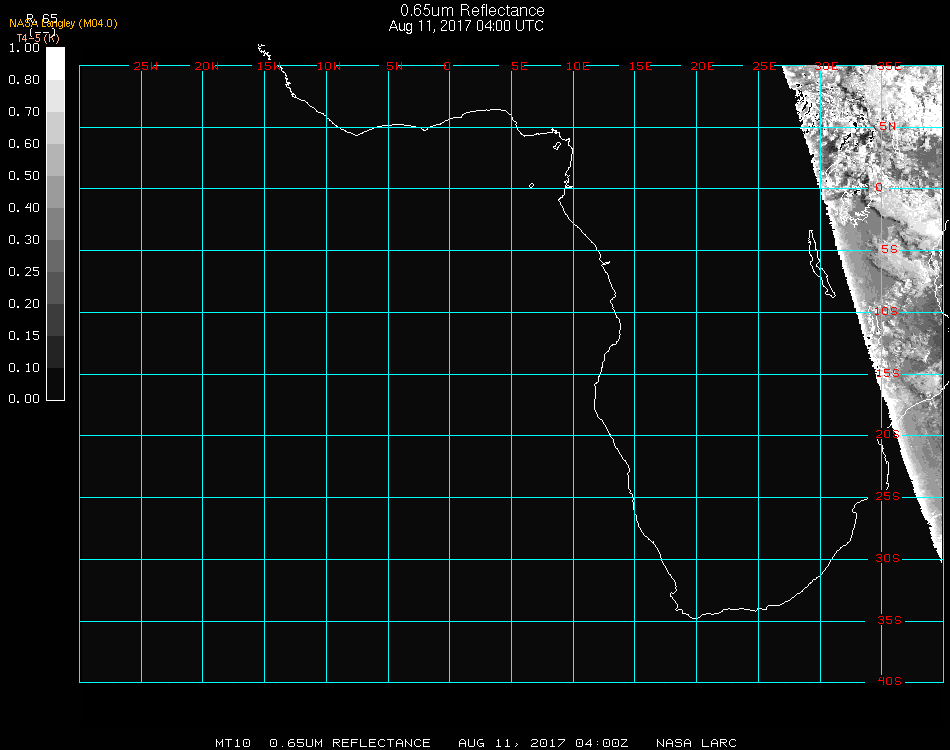950x750 pixels.
Task: Click the 0 longitude label between 5W and 5E
Action: (x=447, y=66)
